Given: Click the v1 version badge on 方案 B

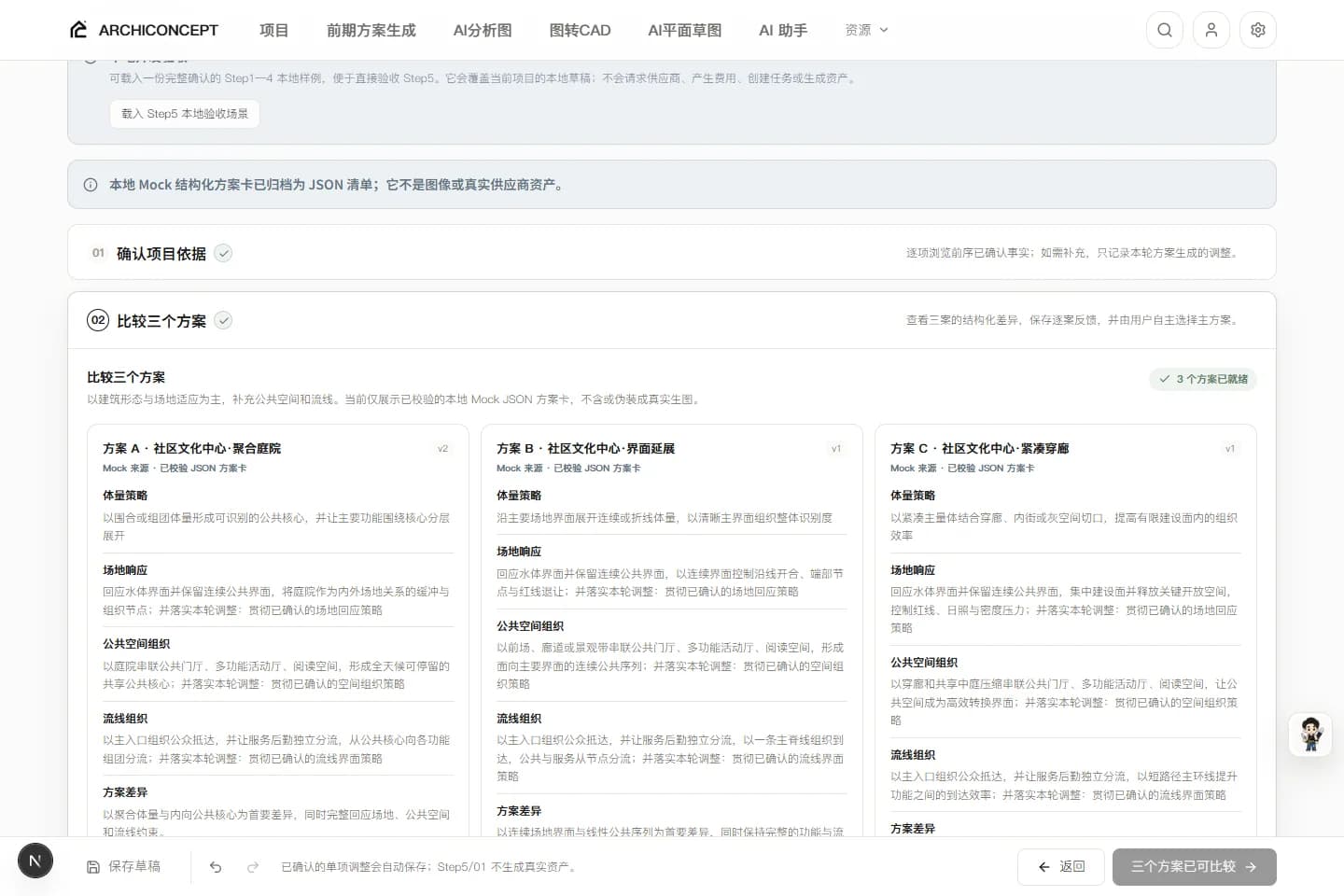Looking at the screenshot, I should (836, 449).
